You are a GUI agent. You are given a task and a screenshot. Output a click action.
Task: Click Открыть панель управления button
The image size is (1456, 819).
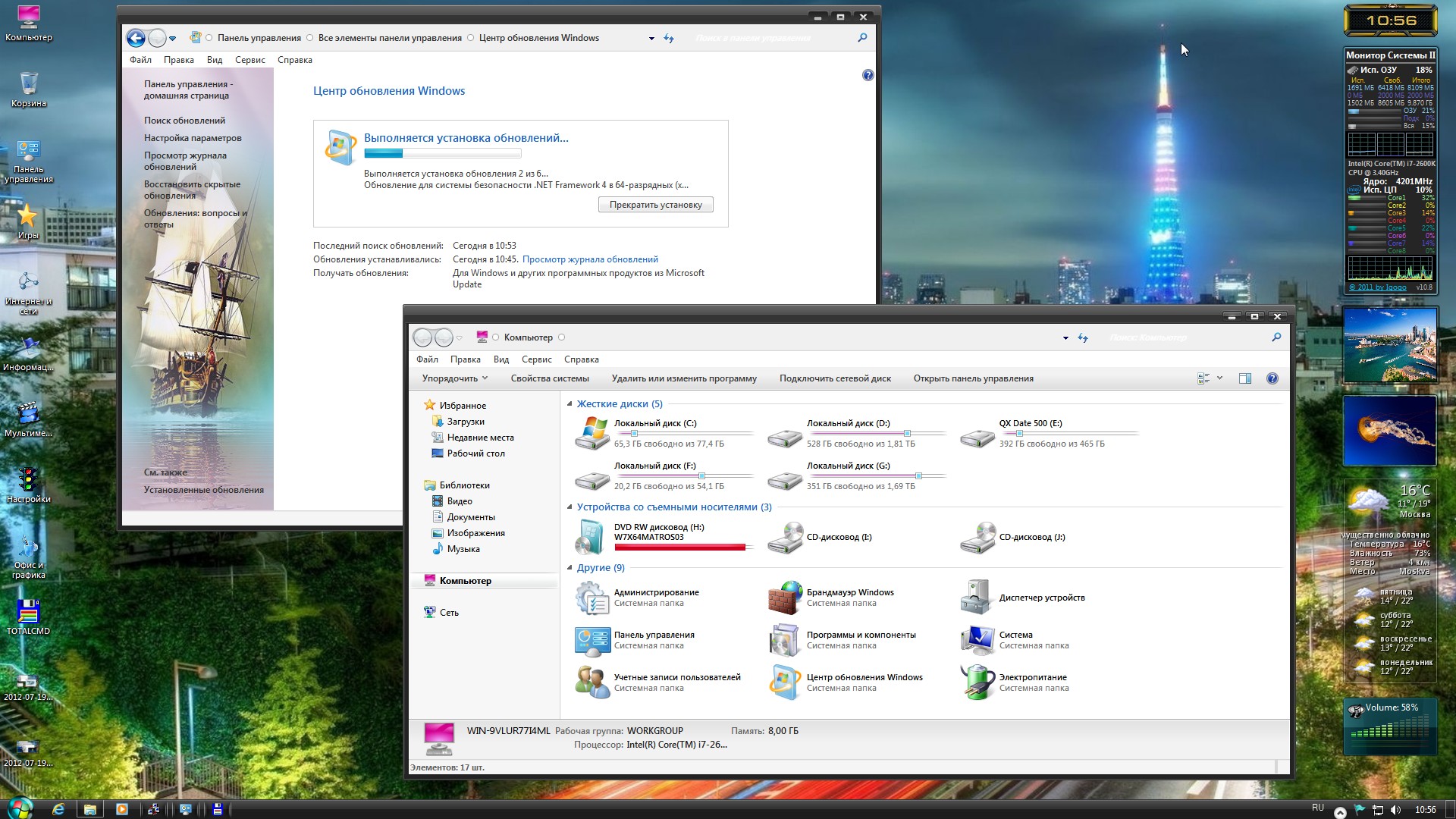[x=973, y=378]
